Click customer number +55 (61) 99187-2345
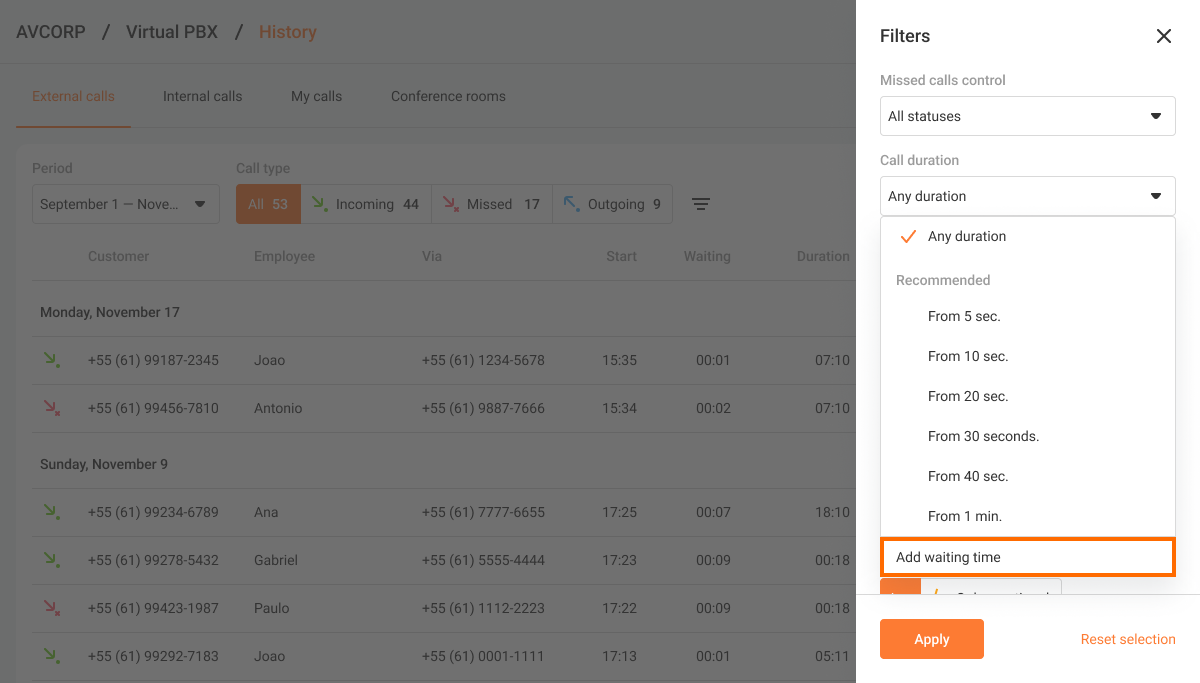 [153, 360]
